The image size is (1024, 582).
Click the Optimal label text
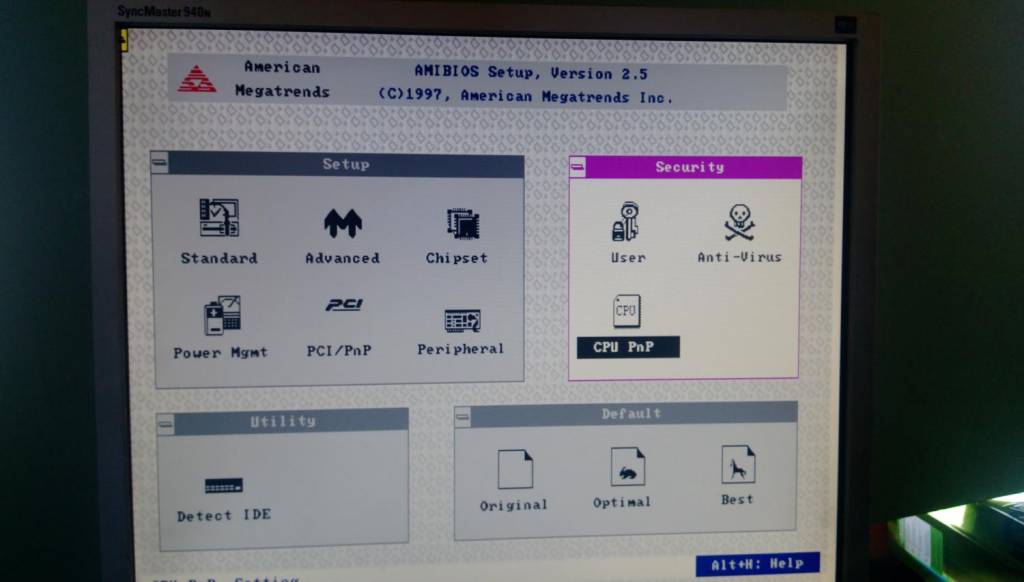[622, 502]
